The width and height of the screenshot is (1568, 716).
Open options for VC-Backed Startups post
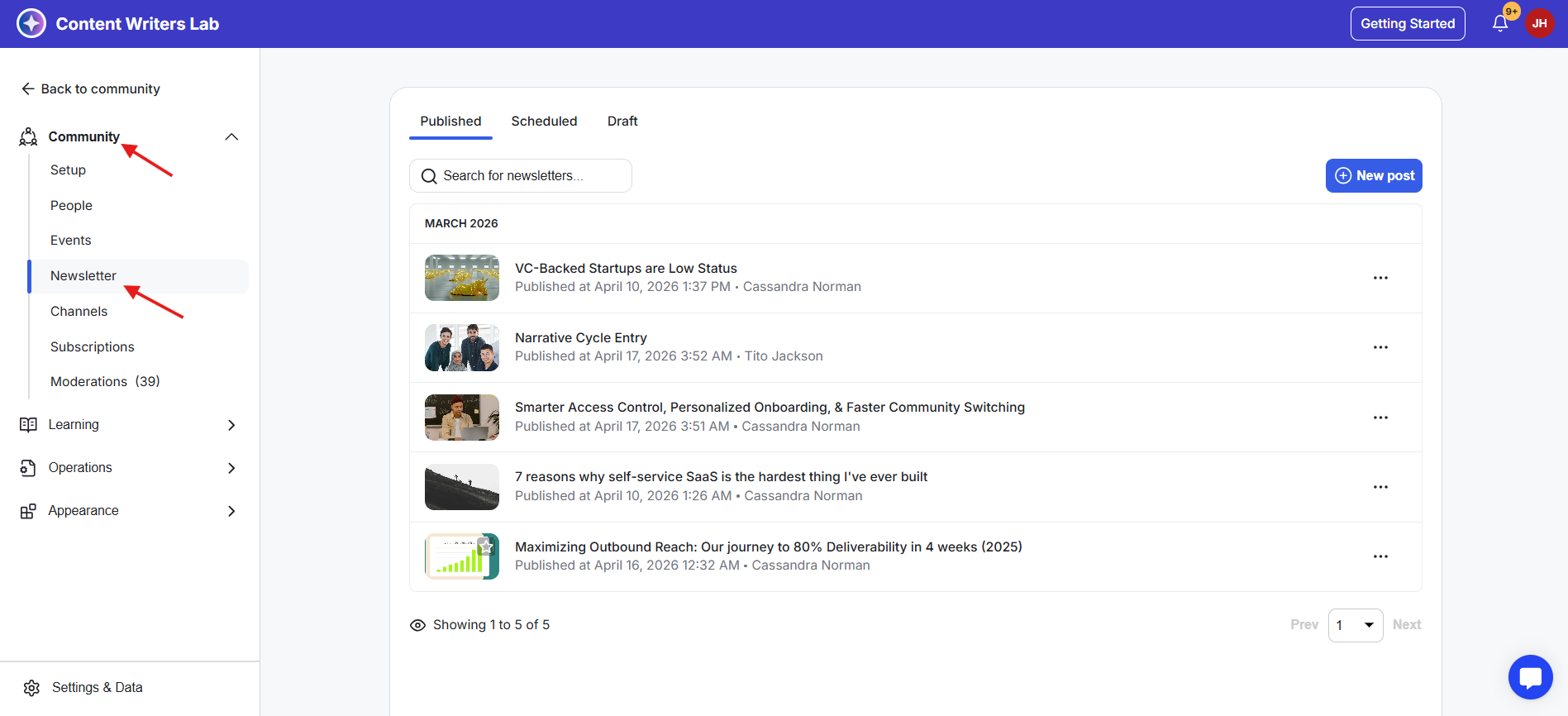(x=1380, y=278)
